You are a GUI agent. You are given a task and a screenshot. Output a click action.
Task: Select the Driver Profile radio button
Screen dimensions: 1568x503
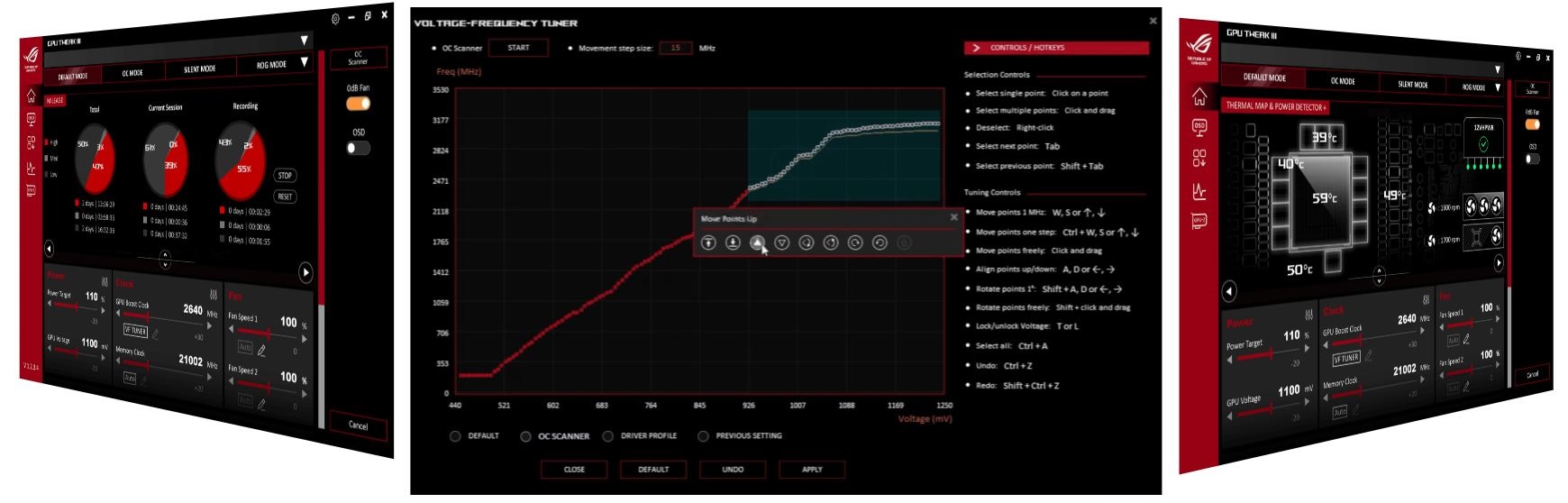click(x=608, y=436)
